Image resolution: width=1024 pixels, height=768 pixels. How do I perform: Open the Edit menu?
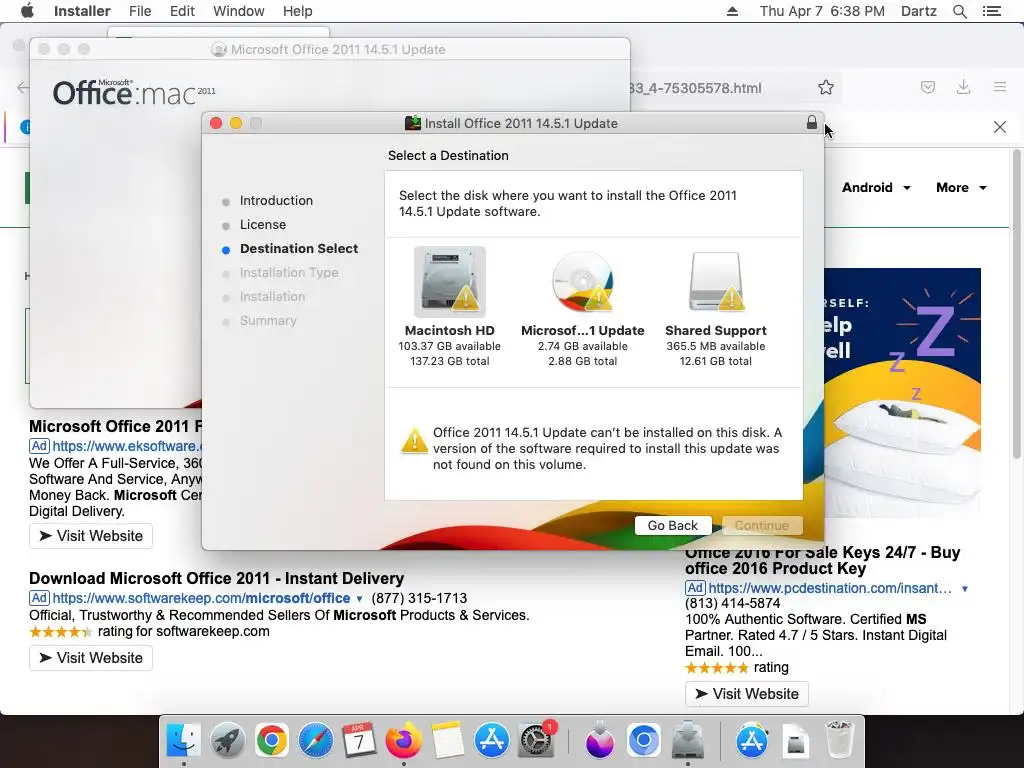click(182, 11)
